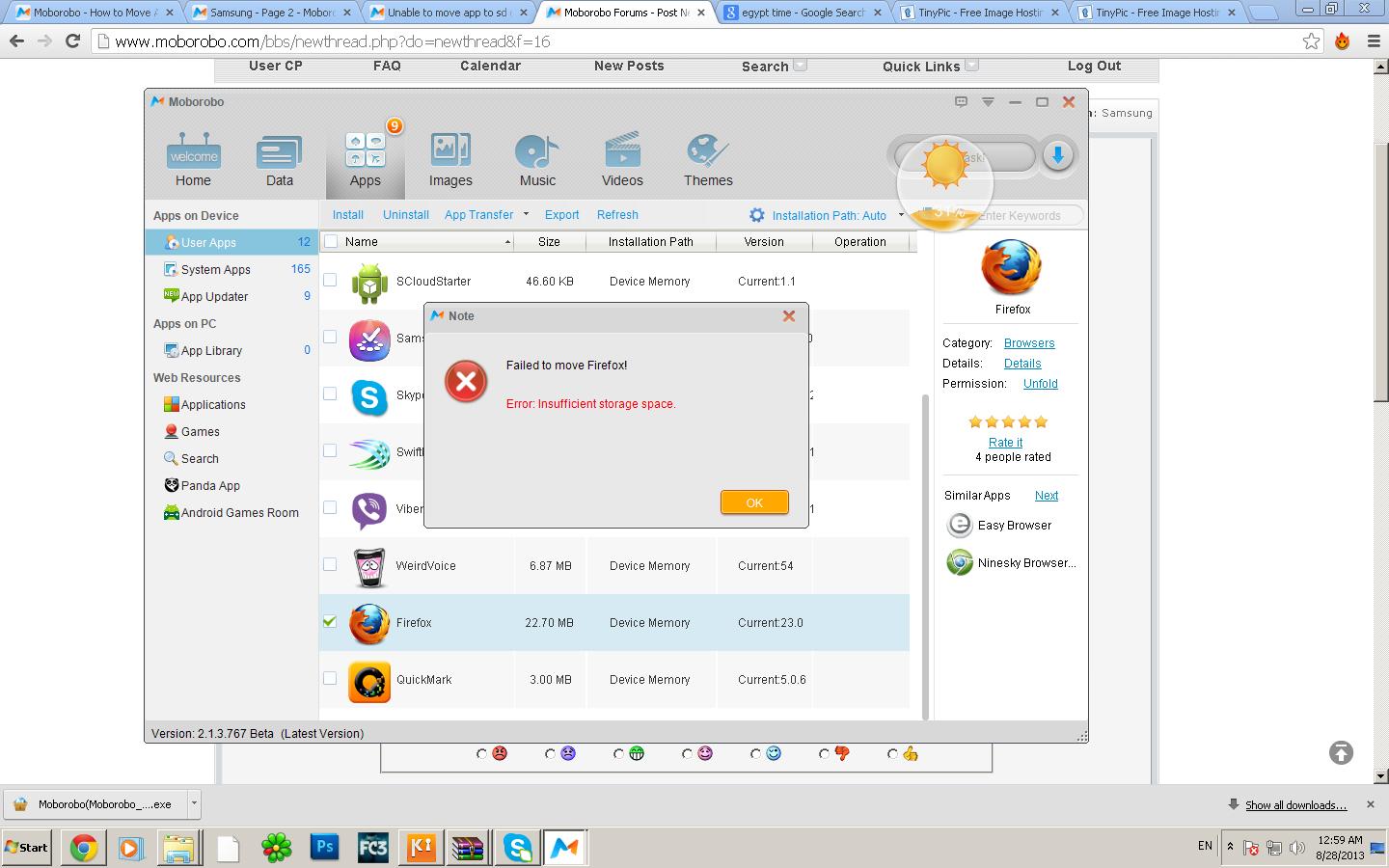Bookmark this page with the star icon
Viewport: 1389px width, 868px height.
coord(1311,41)
